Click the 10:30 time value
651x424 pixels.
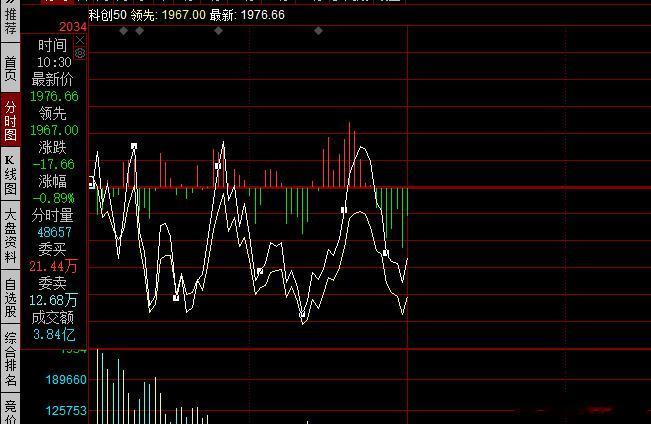click(x=54, y=62)
